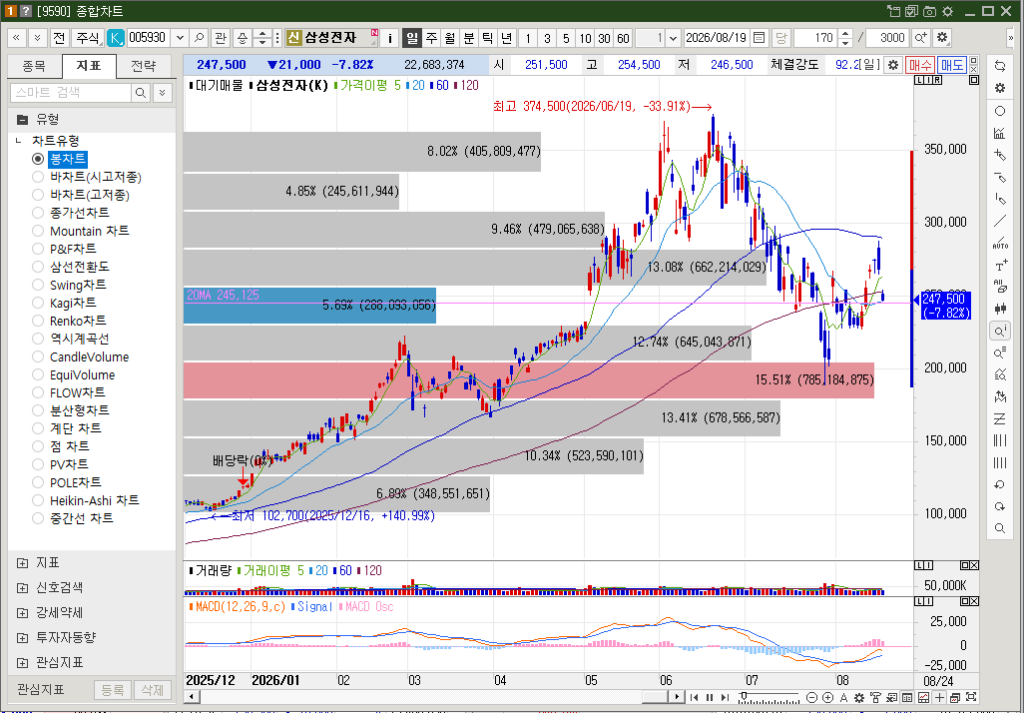The image size is (1024, 713).
Task: Open bottom toolbar chart settings gear
Action: coord(859,697)
